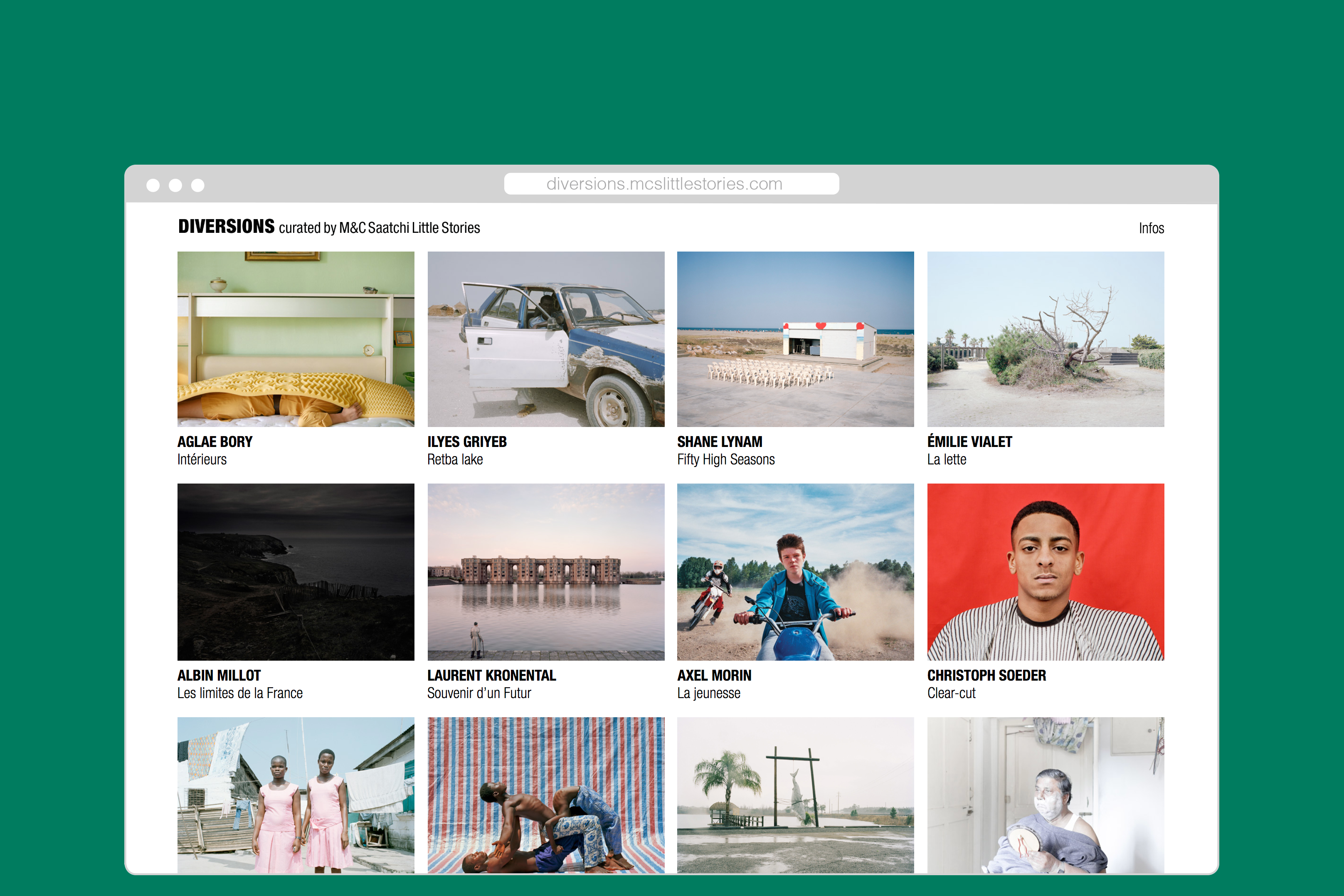Viewport: 1344px width, 896px height.
Task: Open the Infos page link
Action: pyautogui.click(x=1150, y=229)
